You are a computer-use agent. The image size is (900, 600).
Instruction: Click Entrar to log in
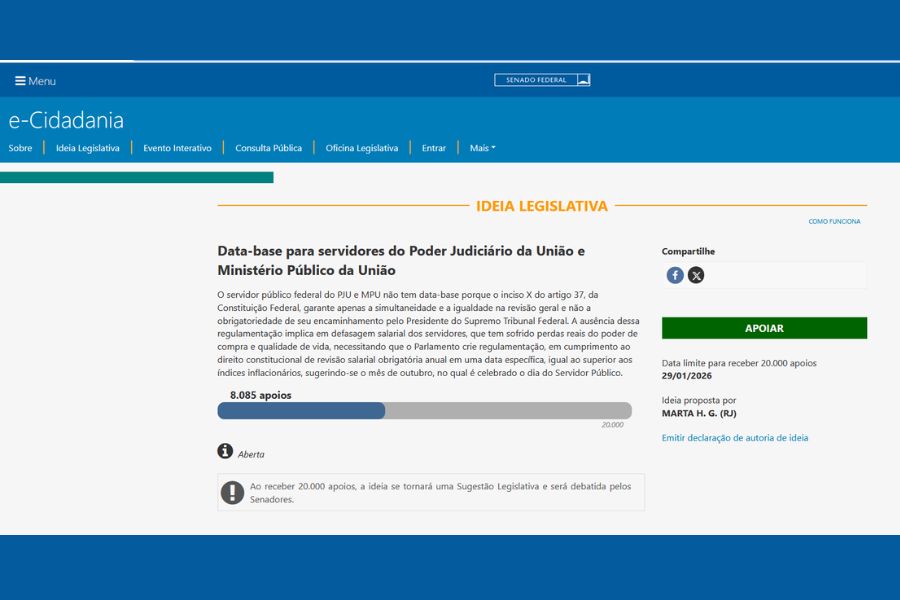point(434,148)
